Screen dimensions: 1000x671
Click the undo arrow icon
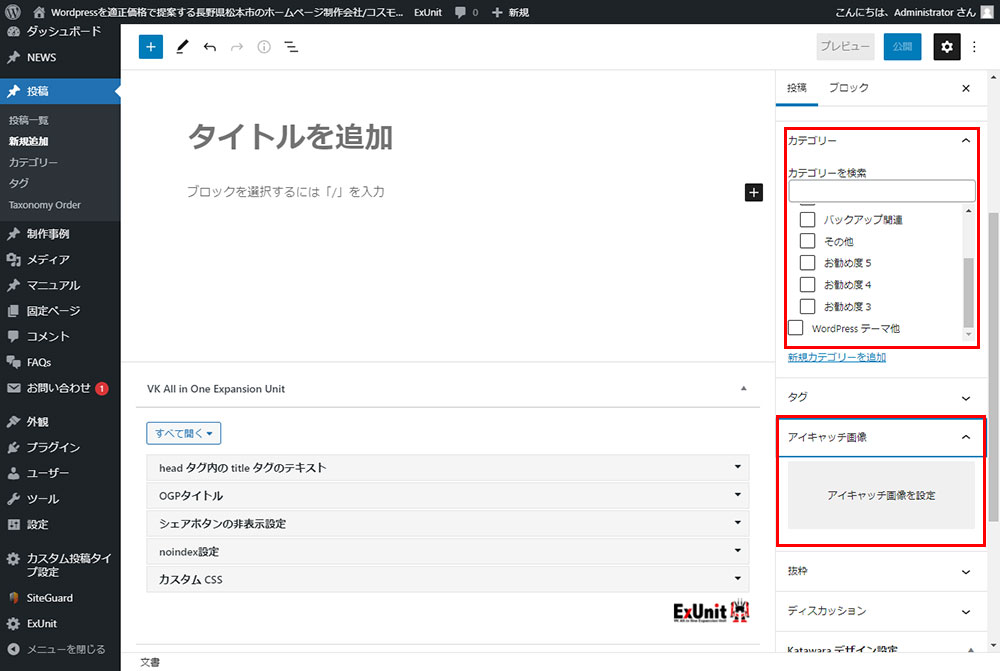tap(209, 47)
